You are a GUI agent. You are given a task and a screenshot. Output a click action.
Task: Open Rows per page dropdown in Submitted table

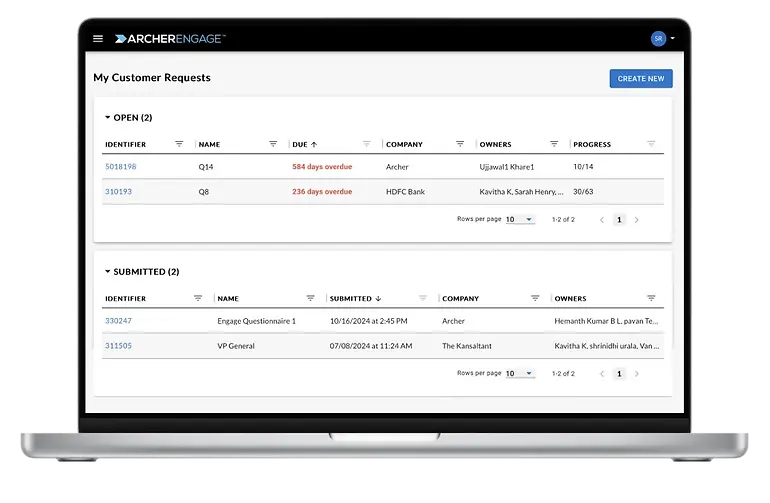520,373
